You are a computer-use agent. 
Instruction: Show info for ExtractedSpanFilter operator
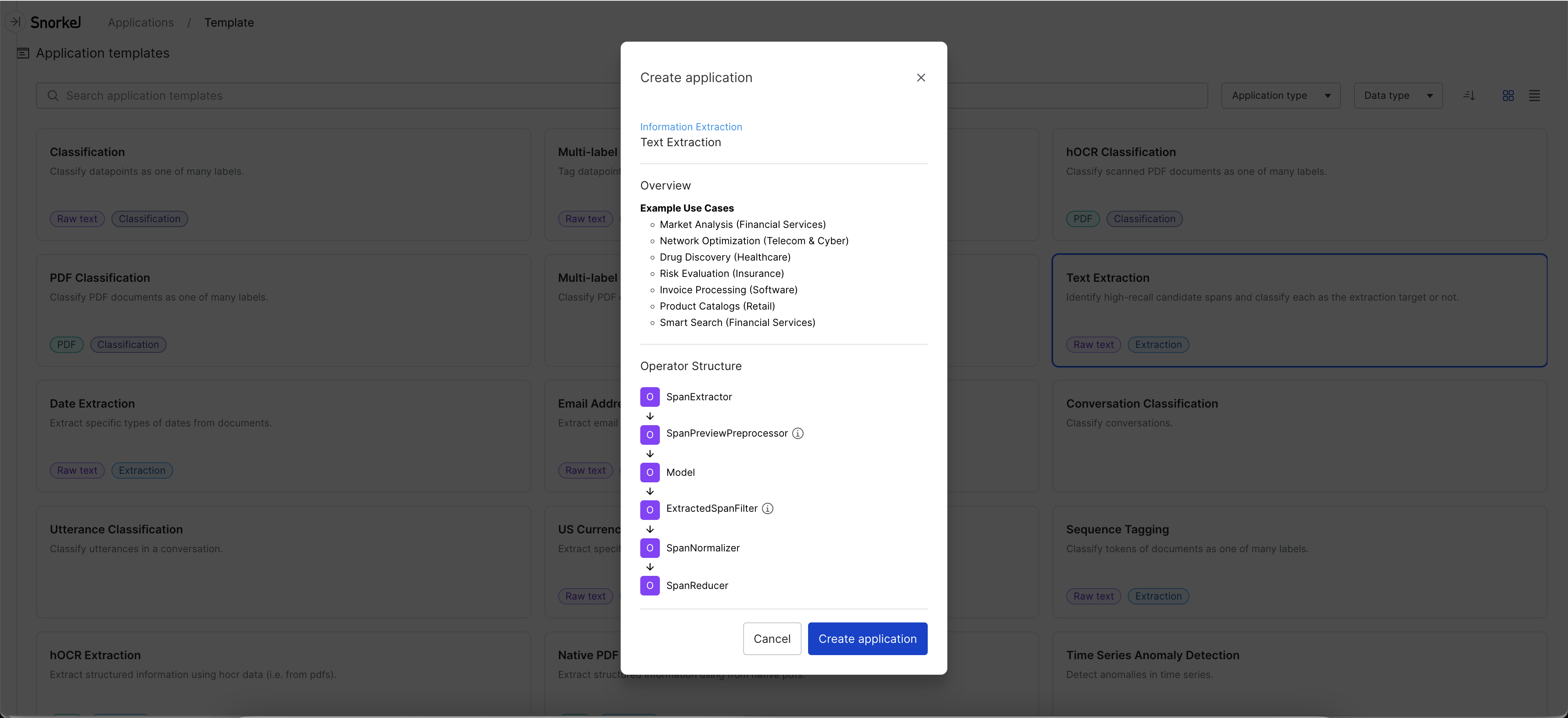(768, 508)
